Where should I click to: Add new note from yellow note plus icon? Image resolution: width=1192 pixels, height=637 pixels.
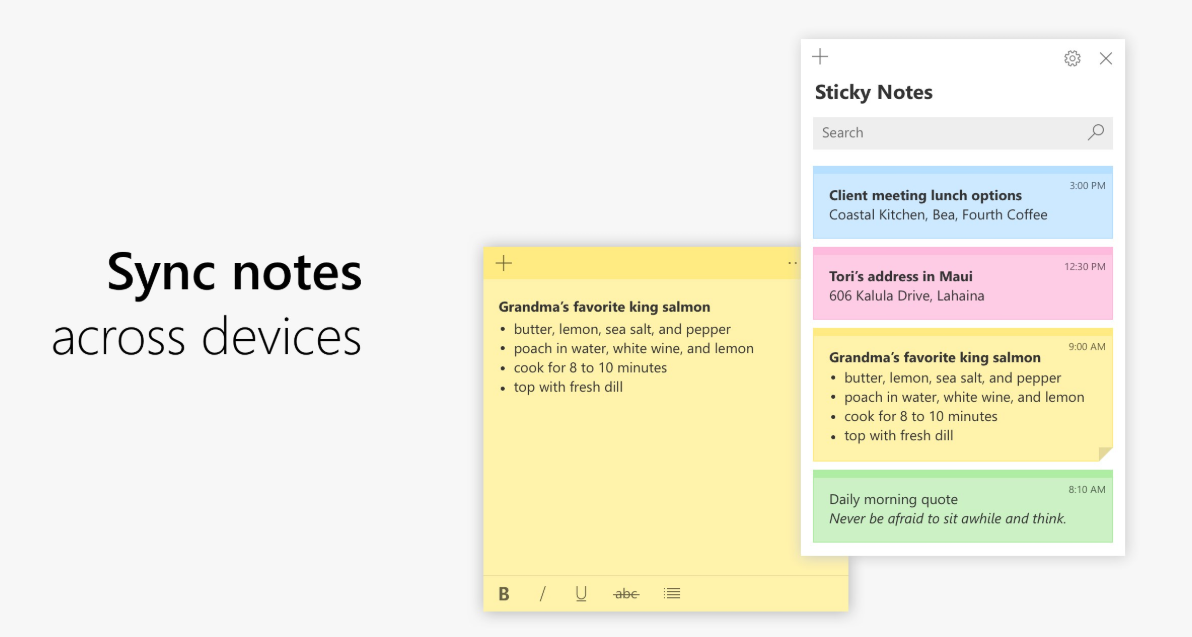503,264
